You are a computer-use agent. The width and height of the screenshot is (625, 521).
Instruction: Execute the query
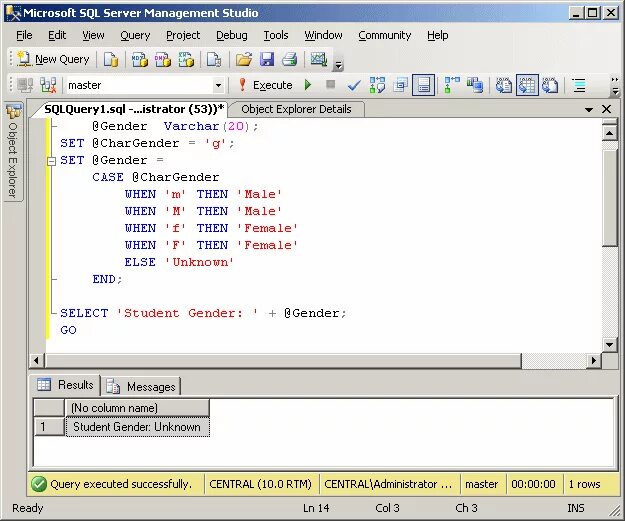pyautogui.click(x=265, y=85)
